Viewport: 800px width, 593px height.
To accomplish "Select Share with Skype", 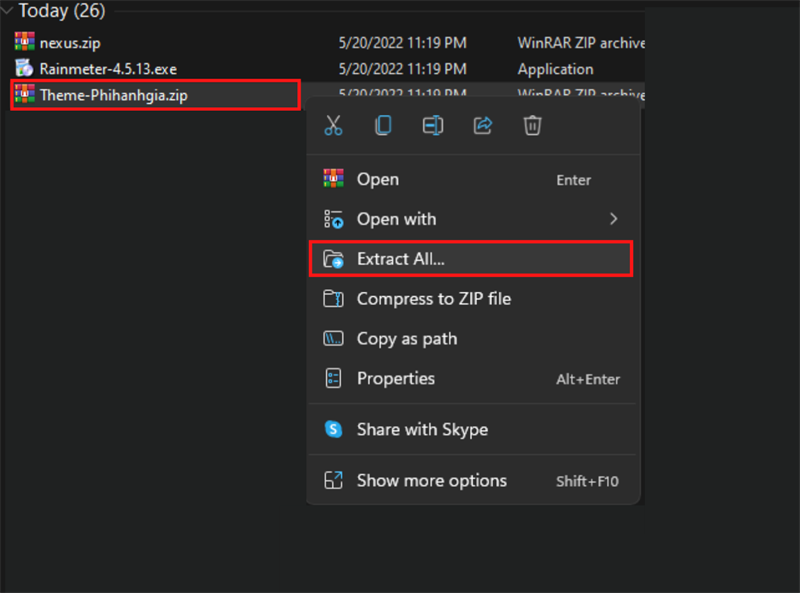I will click(422, 429).
